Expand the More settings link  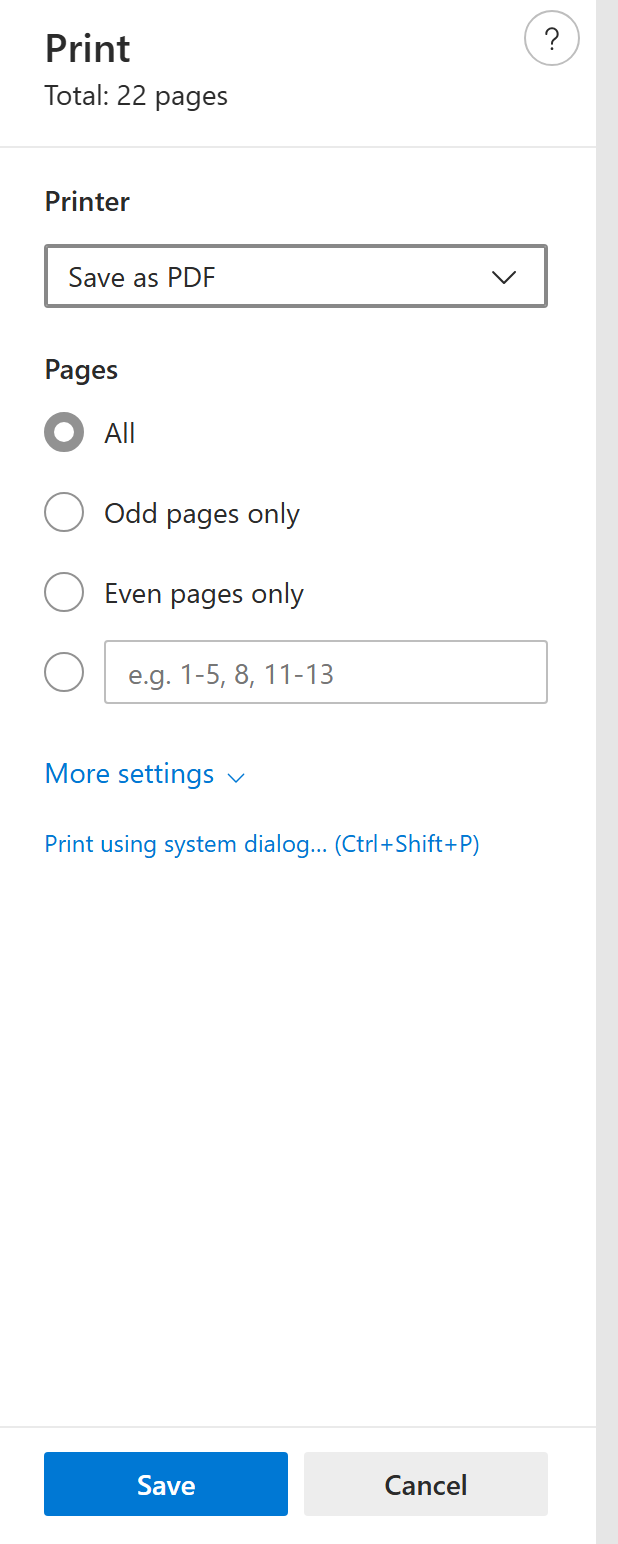click(130, 774)
